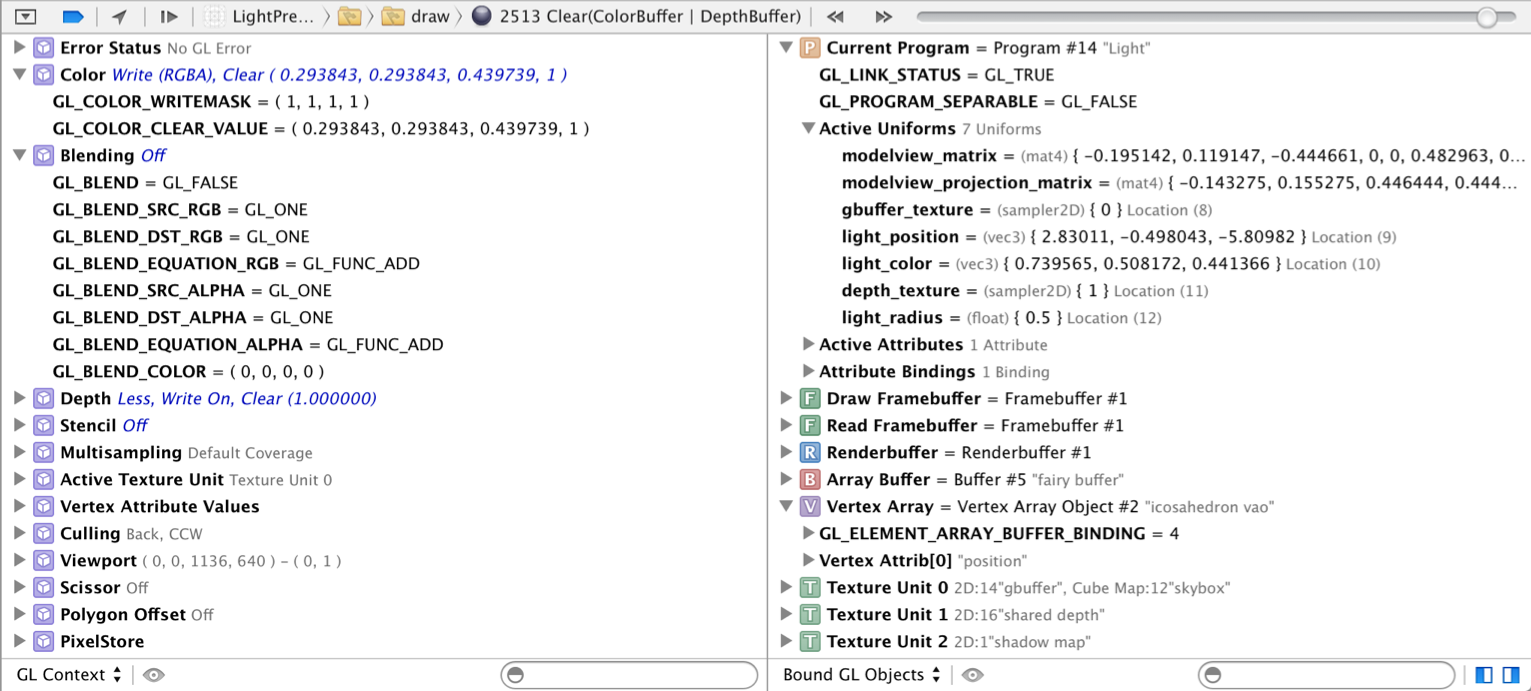1531x691 pixels.
Task: Click the breakpoint toggle icon in the debug bar
Action: pos(72,16)
